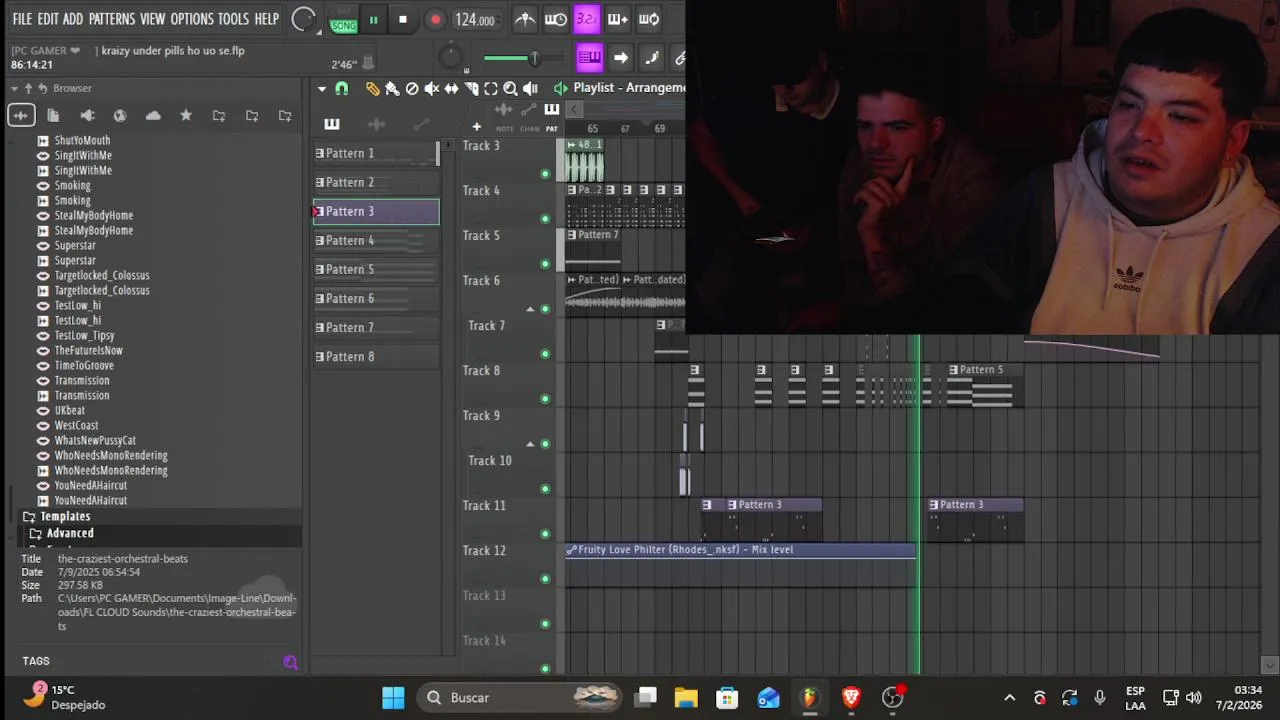Select the Paint brush tool

392,89
